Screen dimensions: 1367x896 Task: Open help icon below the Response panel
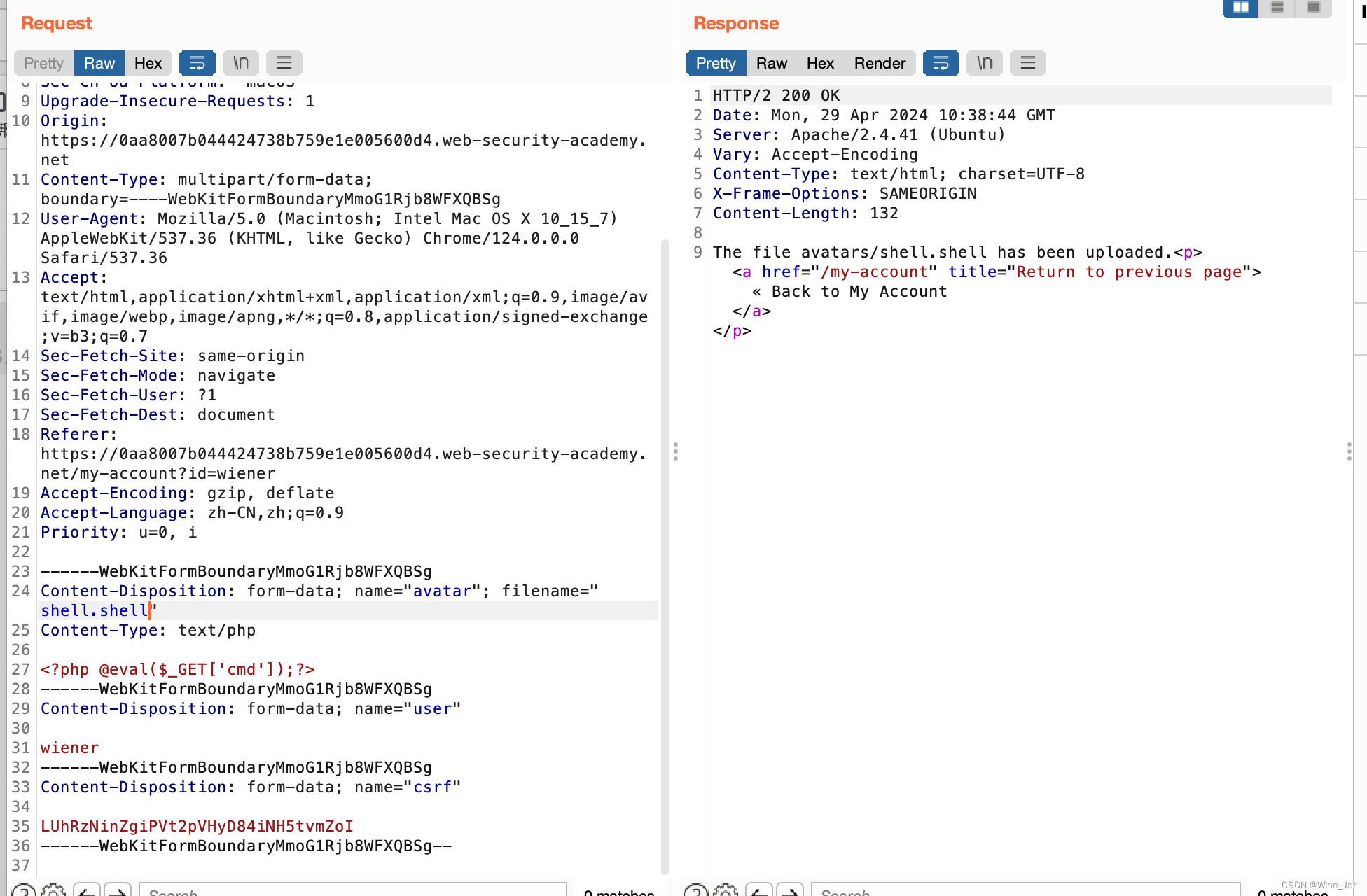[x=696, y=890]
